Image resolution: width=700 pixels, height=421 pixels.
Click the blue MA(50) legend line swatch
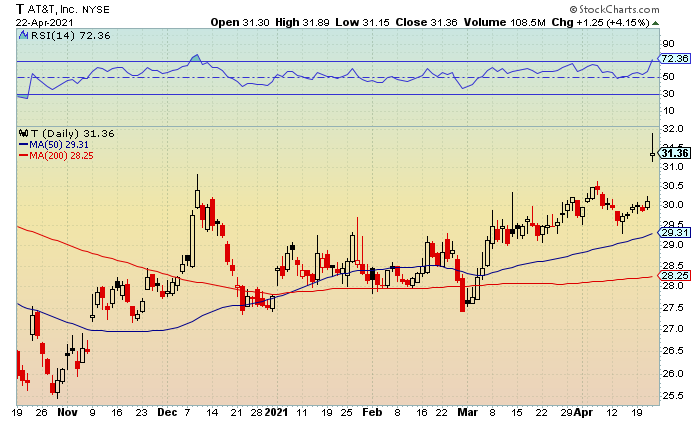tap(24, 145)
